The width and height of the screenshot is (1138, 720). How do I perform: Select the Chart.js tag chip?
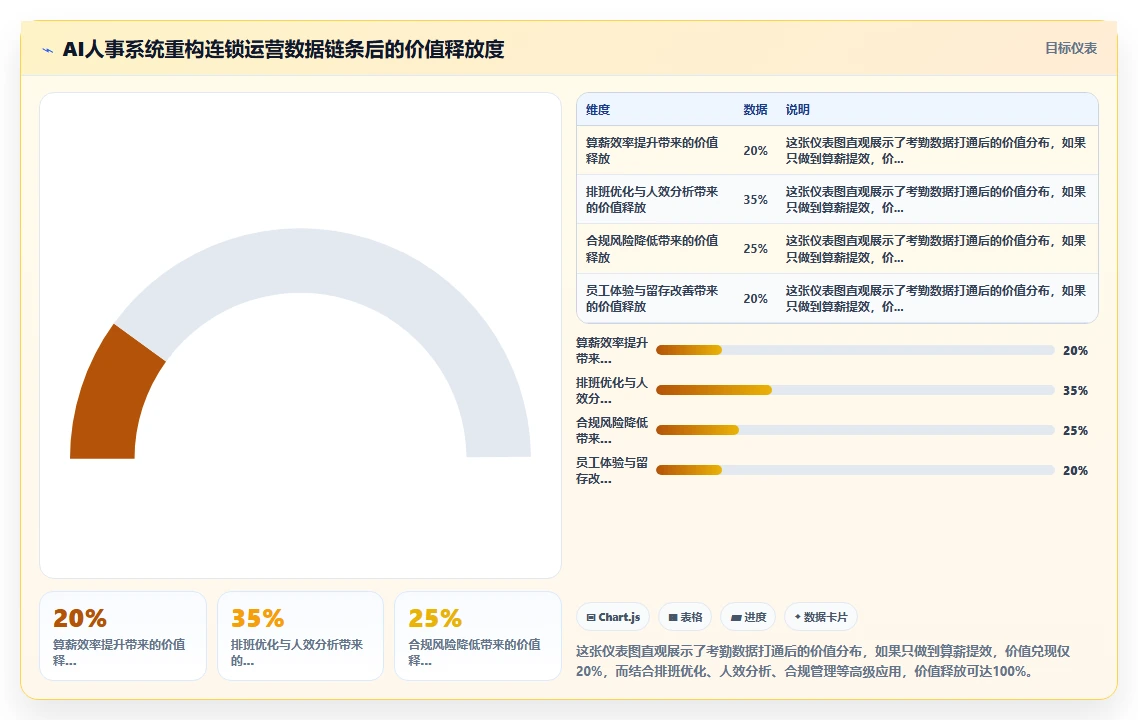(613, 617)
